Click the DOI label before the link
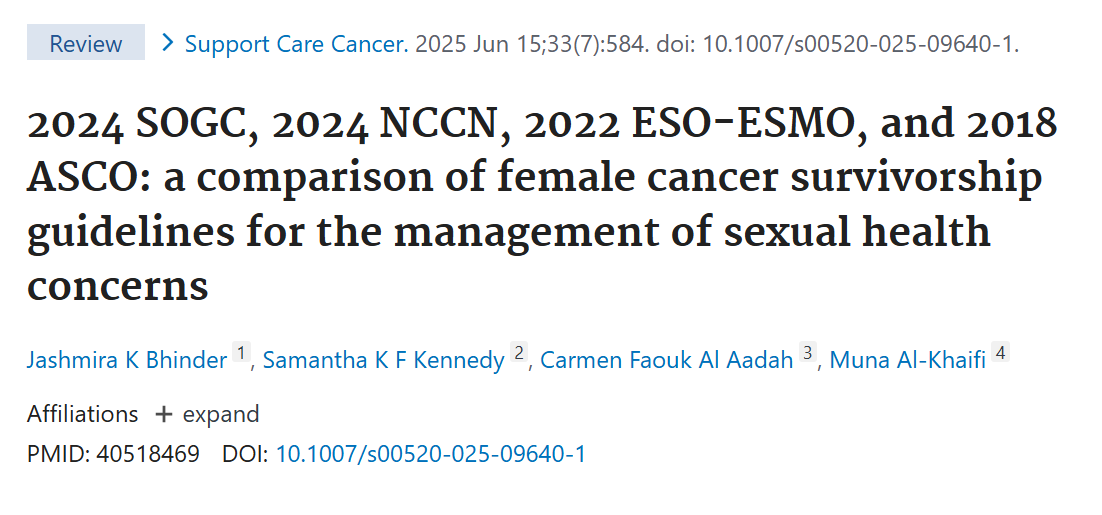The image size is (1102, 515). pos(245,454)
